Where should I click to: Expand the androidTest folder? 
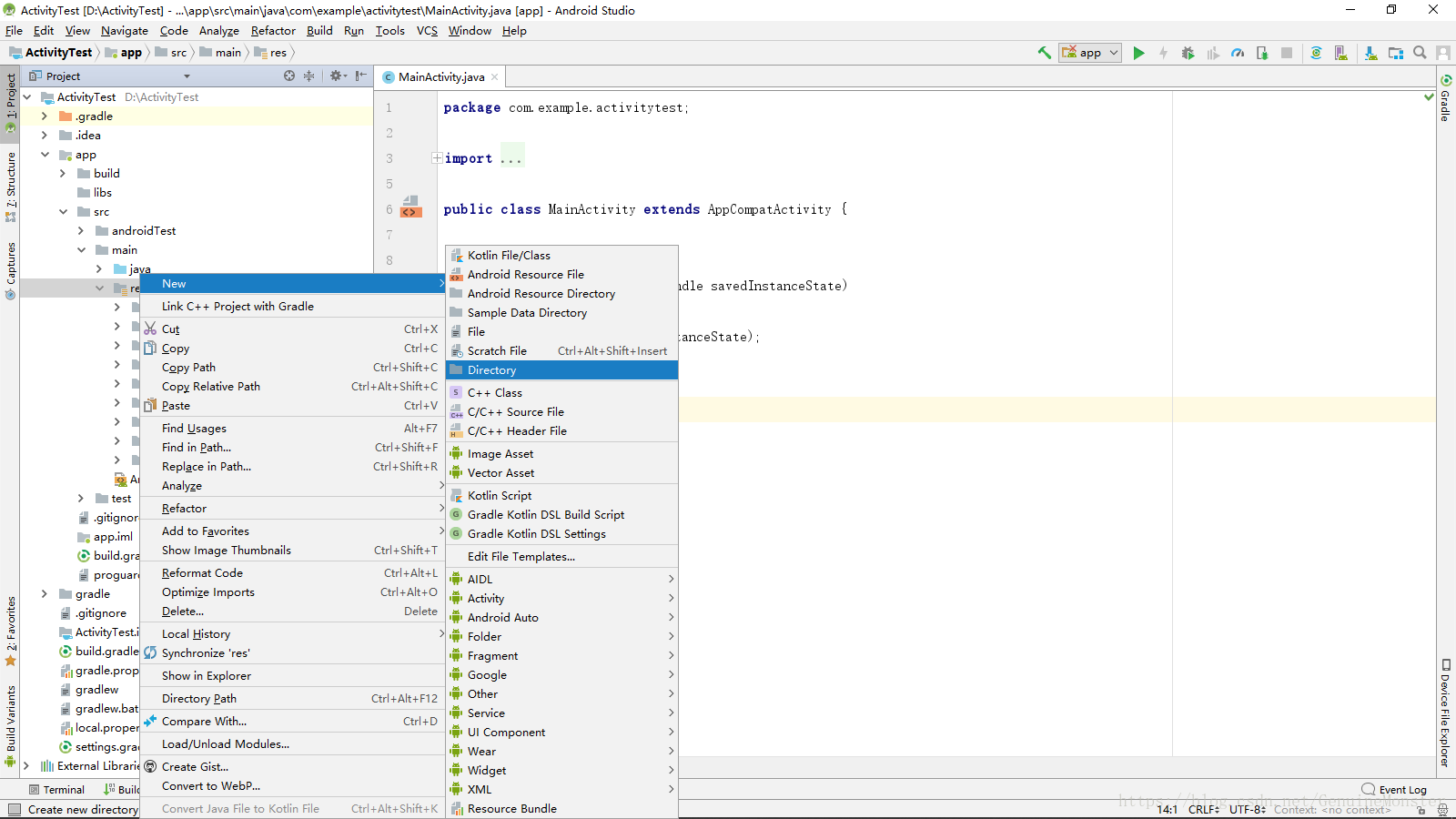click(80, 231)
